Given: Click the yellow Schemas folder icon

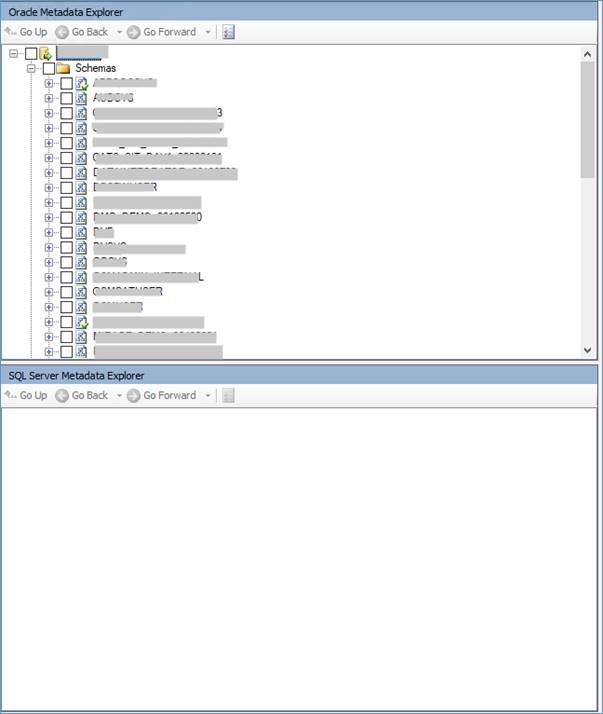Looking at the screenshot, I should [63, 69].
